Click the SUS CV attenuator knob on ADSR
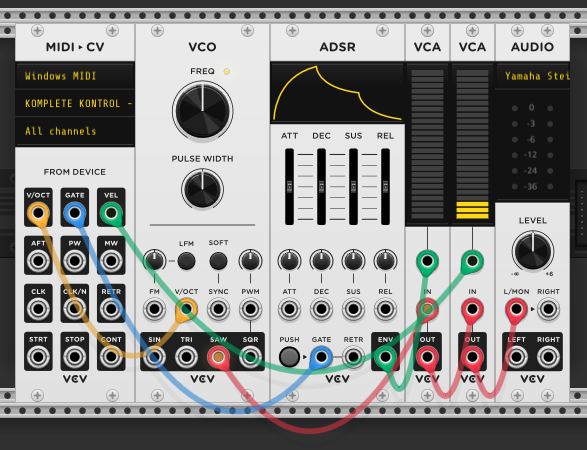Image resolution: width=587 pixels, height=450 pixels. [353, 261]
